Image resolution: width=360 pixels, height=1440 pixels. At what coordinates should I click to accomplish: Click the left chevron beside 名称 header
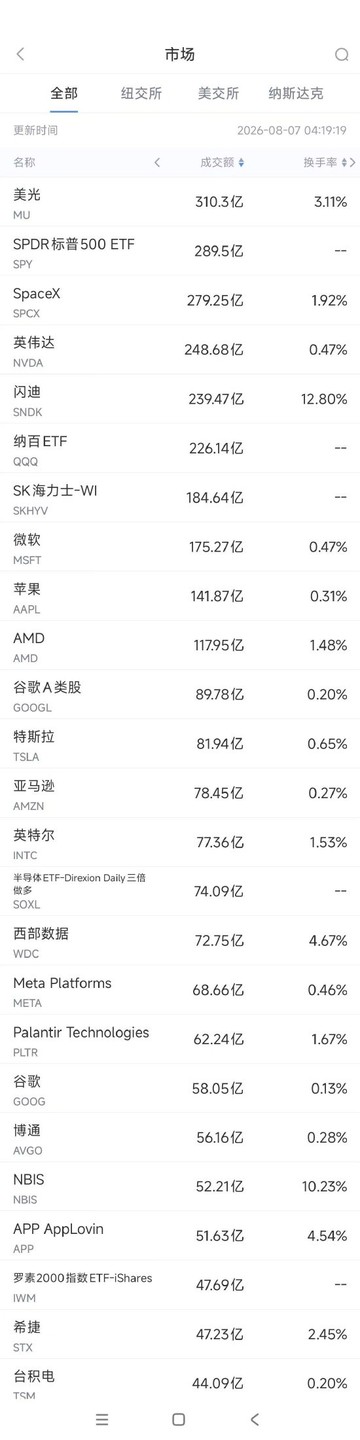click(157, 162)
